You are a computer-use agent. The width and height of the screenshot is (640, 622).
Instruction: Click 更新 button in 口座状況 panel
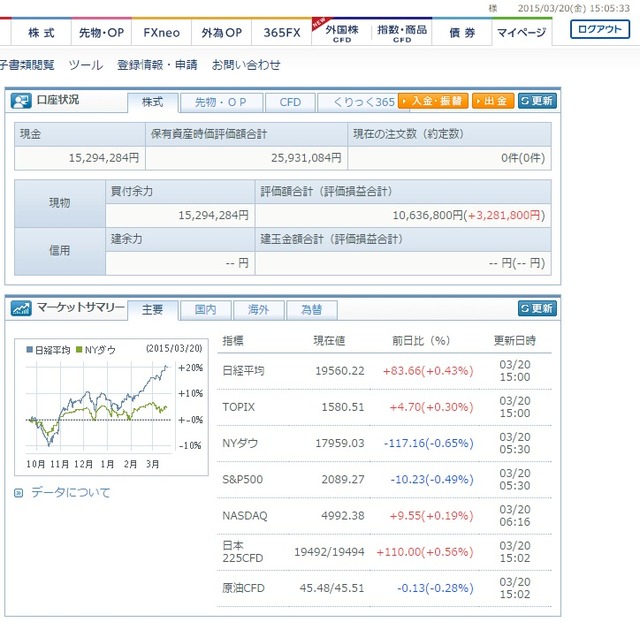coord(537,101)
